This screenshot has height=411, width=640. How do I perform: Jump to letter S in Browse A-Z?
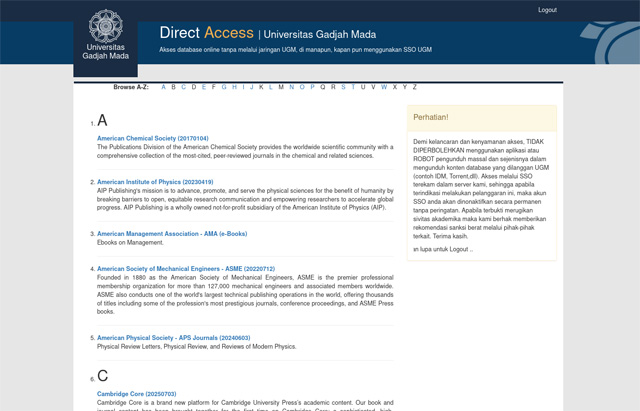(343, 87)
